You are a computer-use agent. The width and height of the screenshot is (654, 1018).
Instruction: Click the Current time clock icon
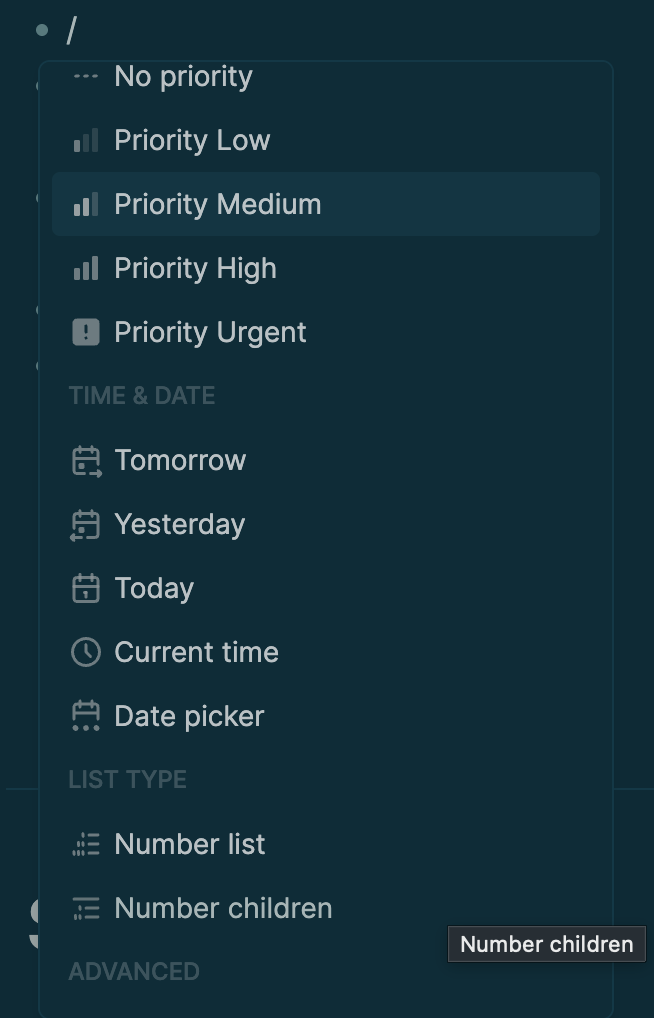86,652
